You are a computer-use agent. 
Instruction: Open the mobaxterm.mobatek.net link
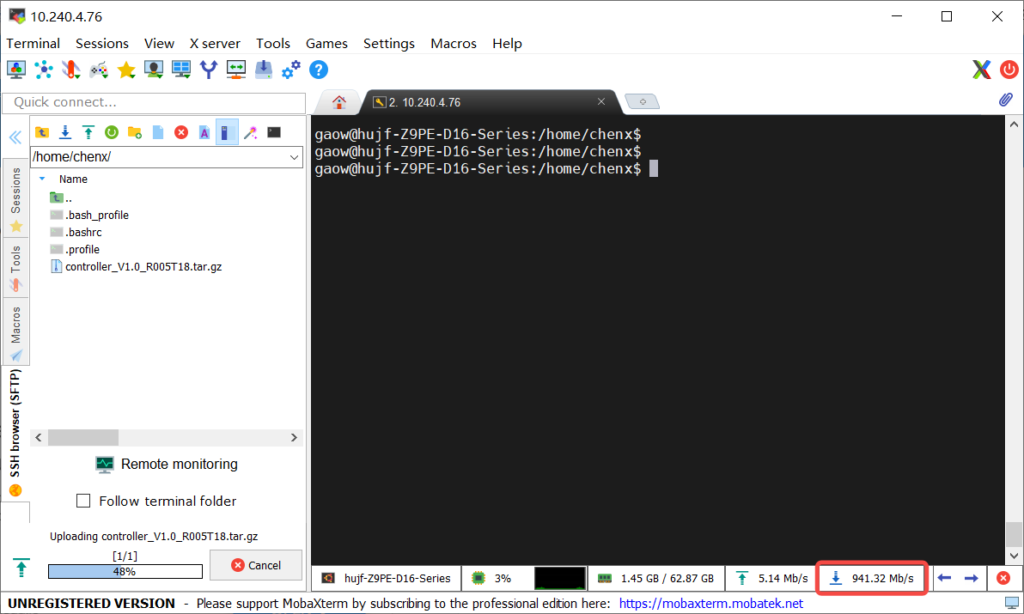coord(711,604)
